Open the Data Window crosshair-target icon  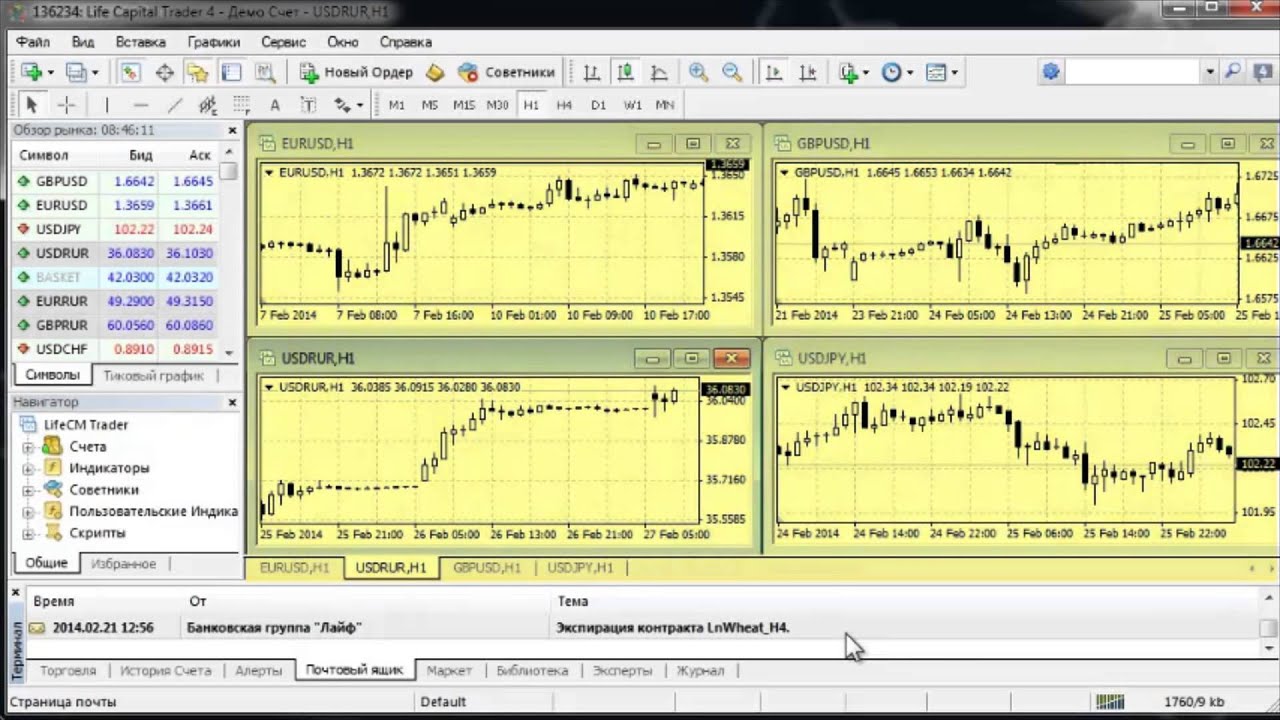(x=164, y=72)
